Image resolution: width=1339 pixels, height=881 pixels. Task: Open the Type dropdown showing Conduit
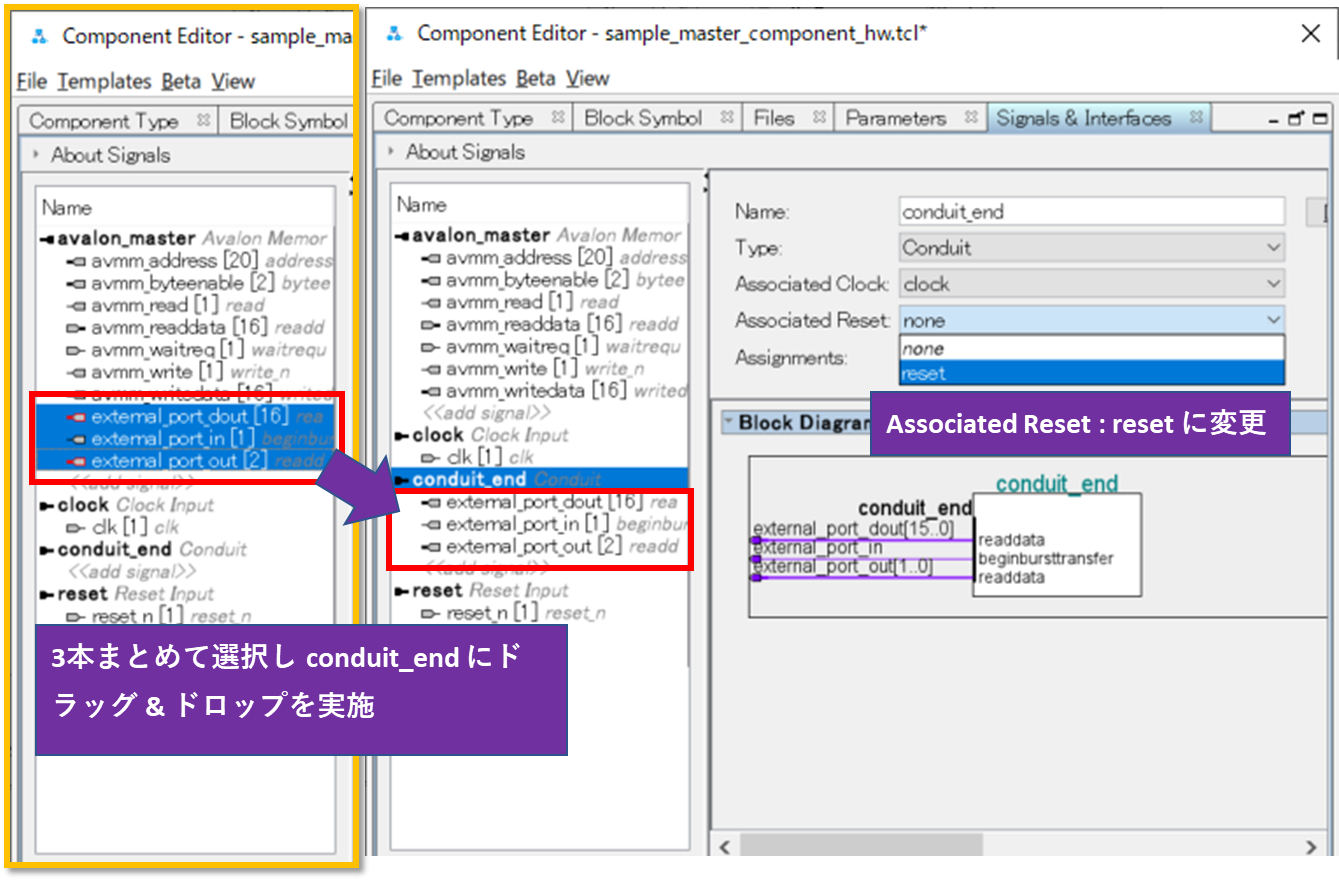(1091, 247)
